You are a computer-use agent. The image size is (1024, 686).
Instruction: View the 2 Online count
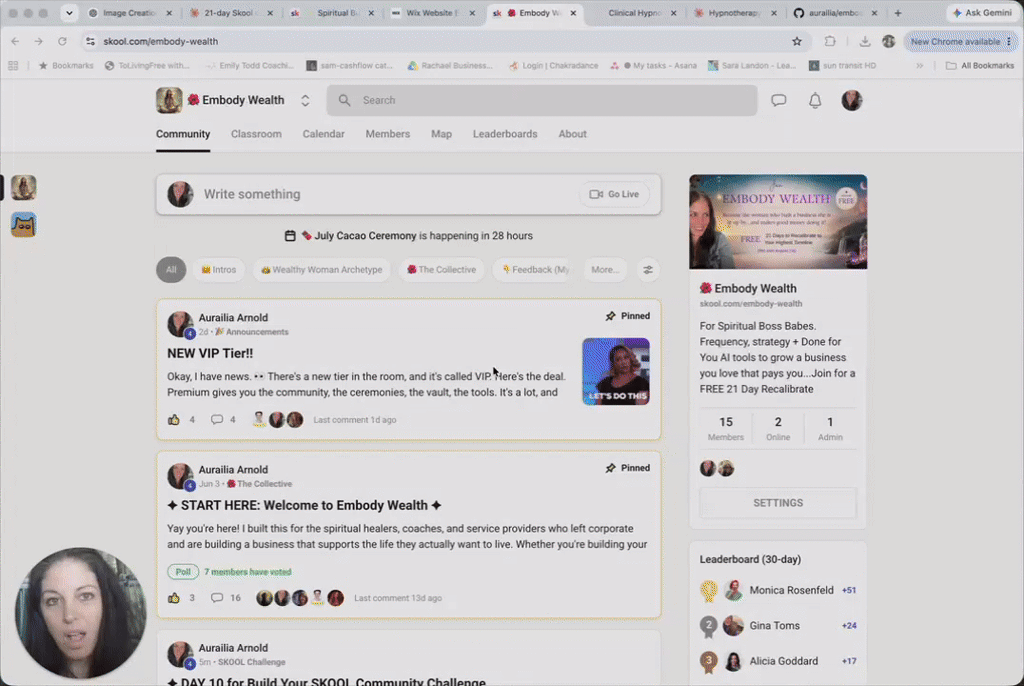tap(778, 429)
